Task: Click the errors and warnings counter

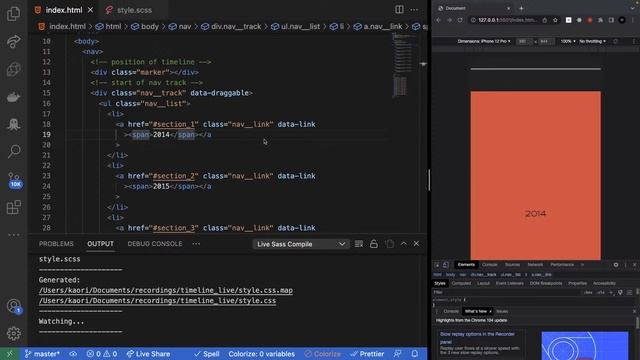Action: [102, 354]
